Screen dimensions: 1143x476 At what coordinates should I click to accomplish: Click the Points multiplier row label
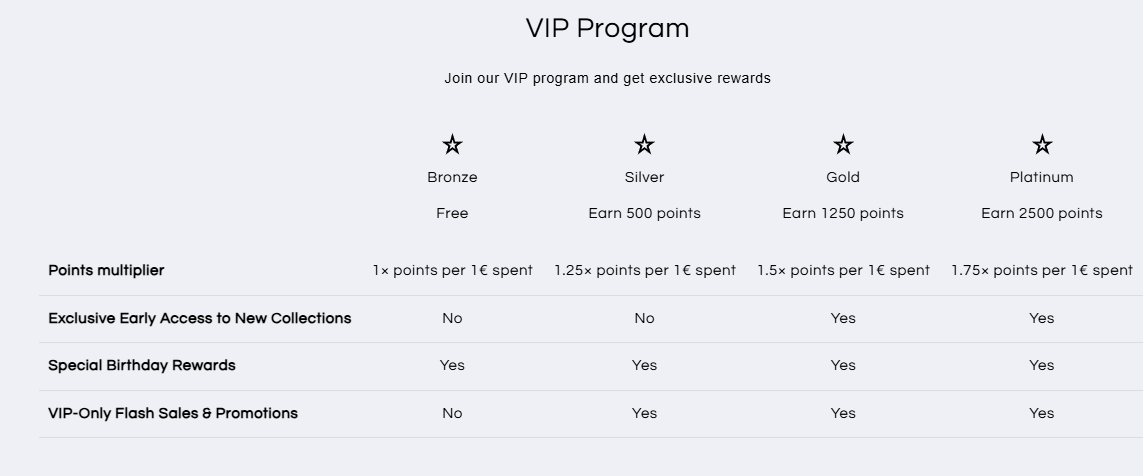pos(106,270)
